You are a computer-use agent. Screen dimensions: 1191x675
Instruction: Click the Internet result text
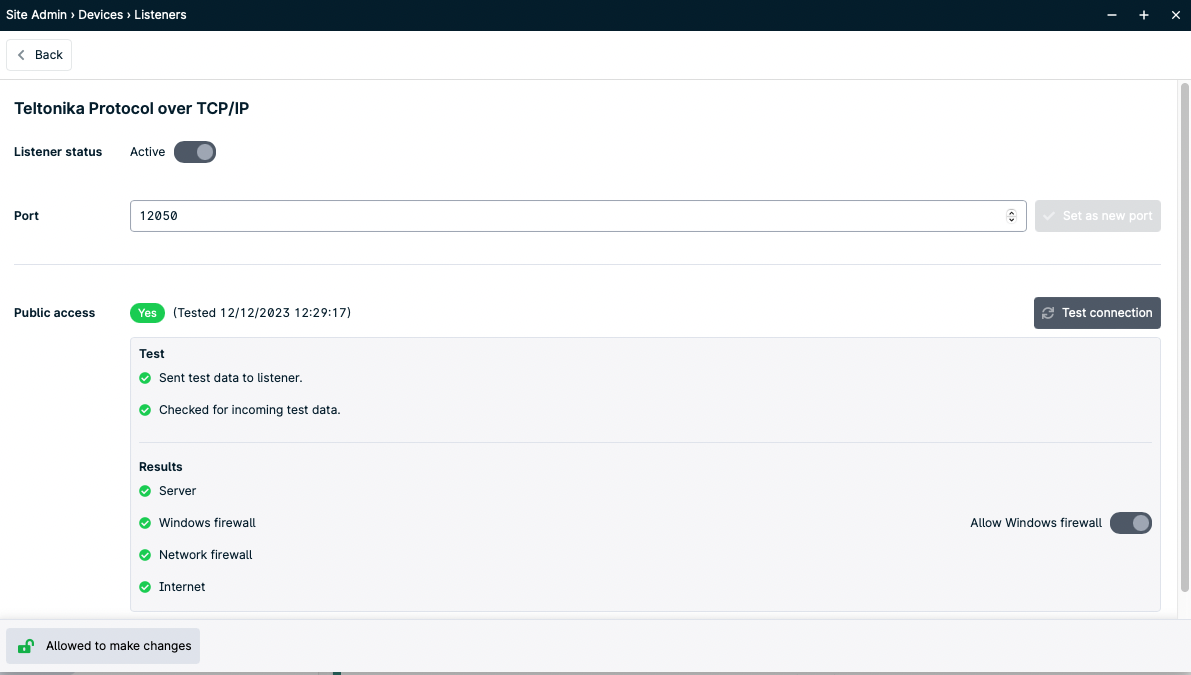182,587
